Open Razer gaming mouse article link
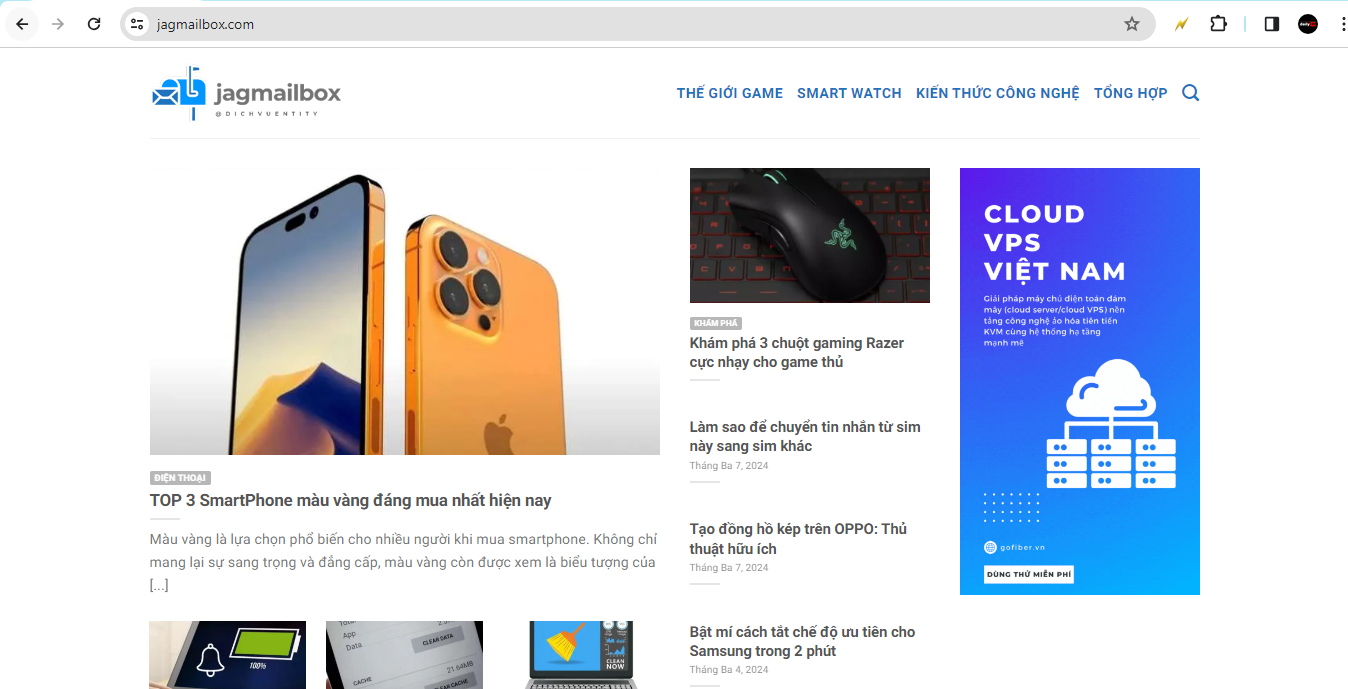This screenshot has width=1348, height=689. pos(797,352)
